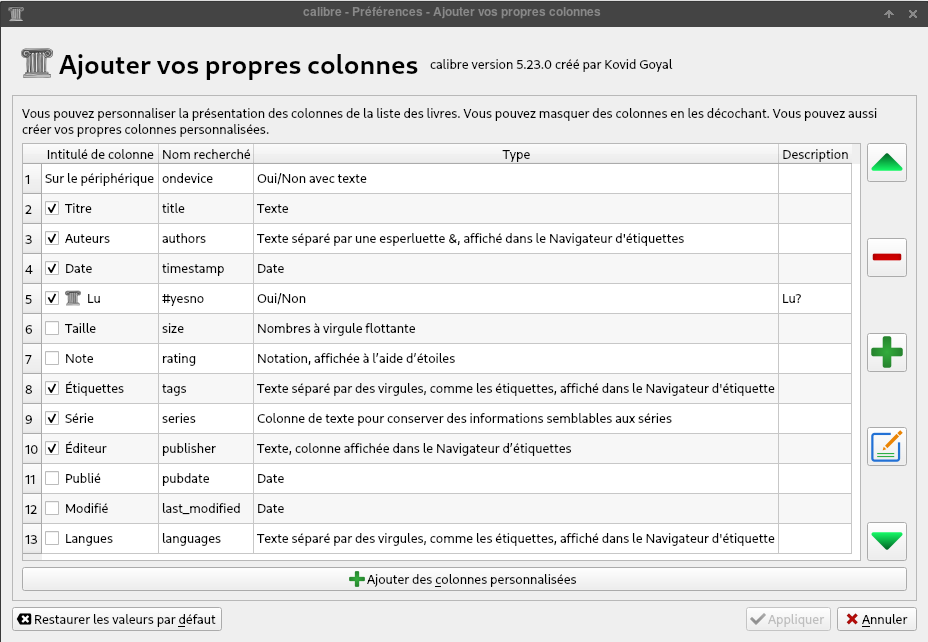
Task: Toggle the Note column checkbox
Action: [x=52, y=358]
